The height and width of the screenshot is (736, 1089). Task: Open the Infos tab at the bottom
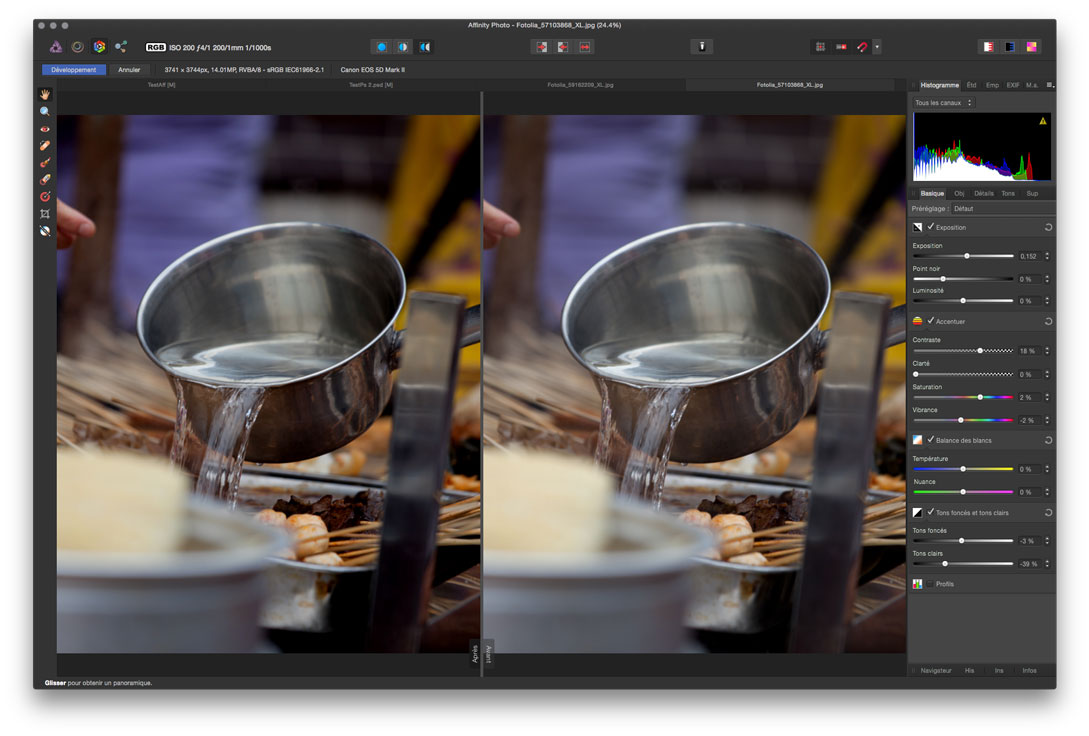pos(1029,671)
